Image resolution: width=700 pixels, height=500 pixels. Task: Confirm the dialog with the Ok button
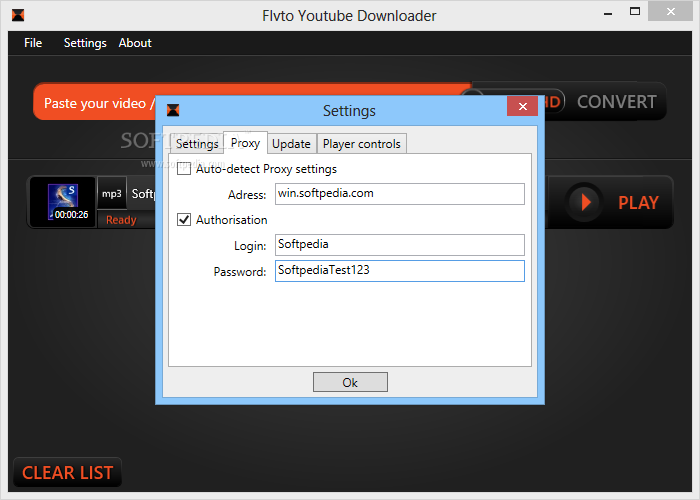pyautogui.click(x=350, y=382)
